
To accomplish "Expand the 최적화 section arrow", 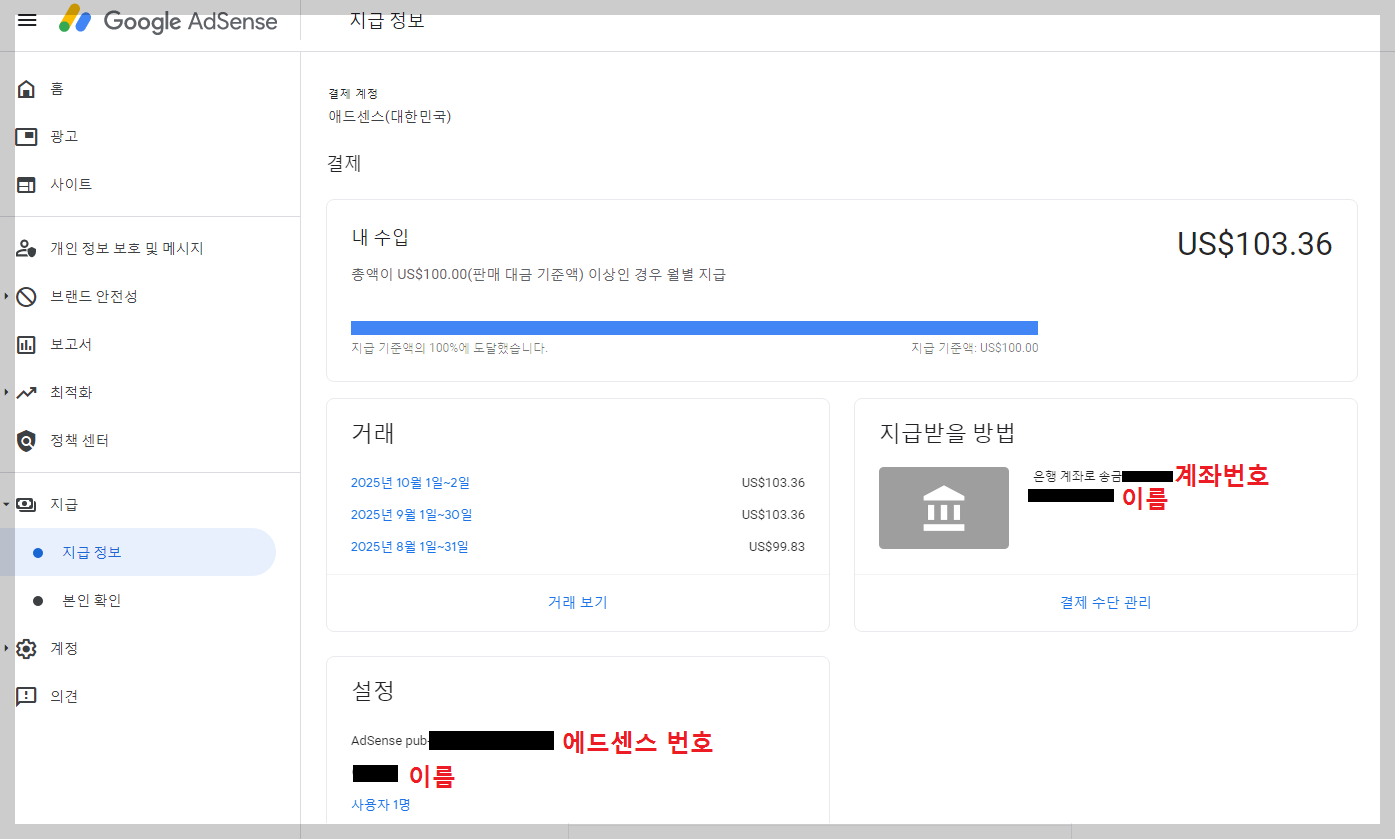I will [x=6, y=393].
